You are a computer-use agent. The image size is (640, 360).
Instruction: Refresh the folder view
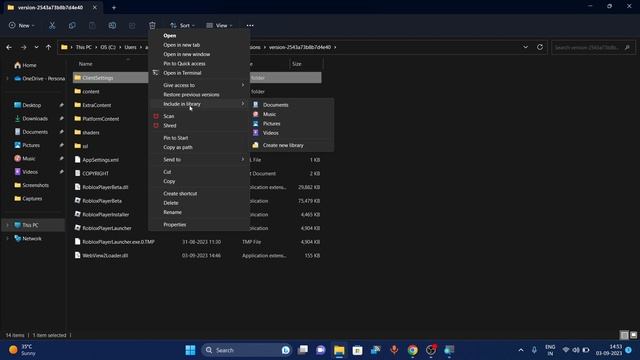click(540, 47)
